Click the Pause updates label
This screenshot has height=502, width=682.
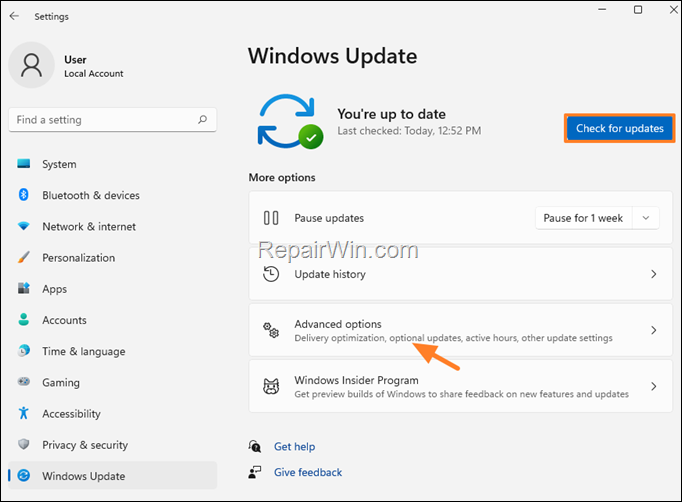(329, 218)
